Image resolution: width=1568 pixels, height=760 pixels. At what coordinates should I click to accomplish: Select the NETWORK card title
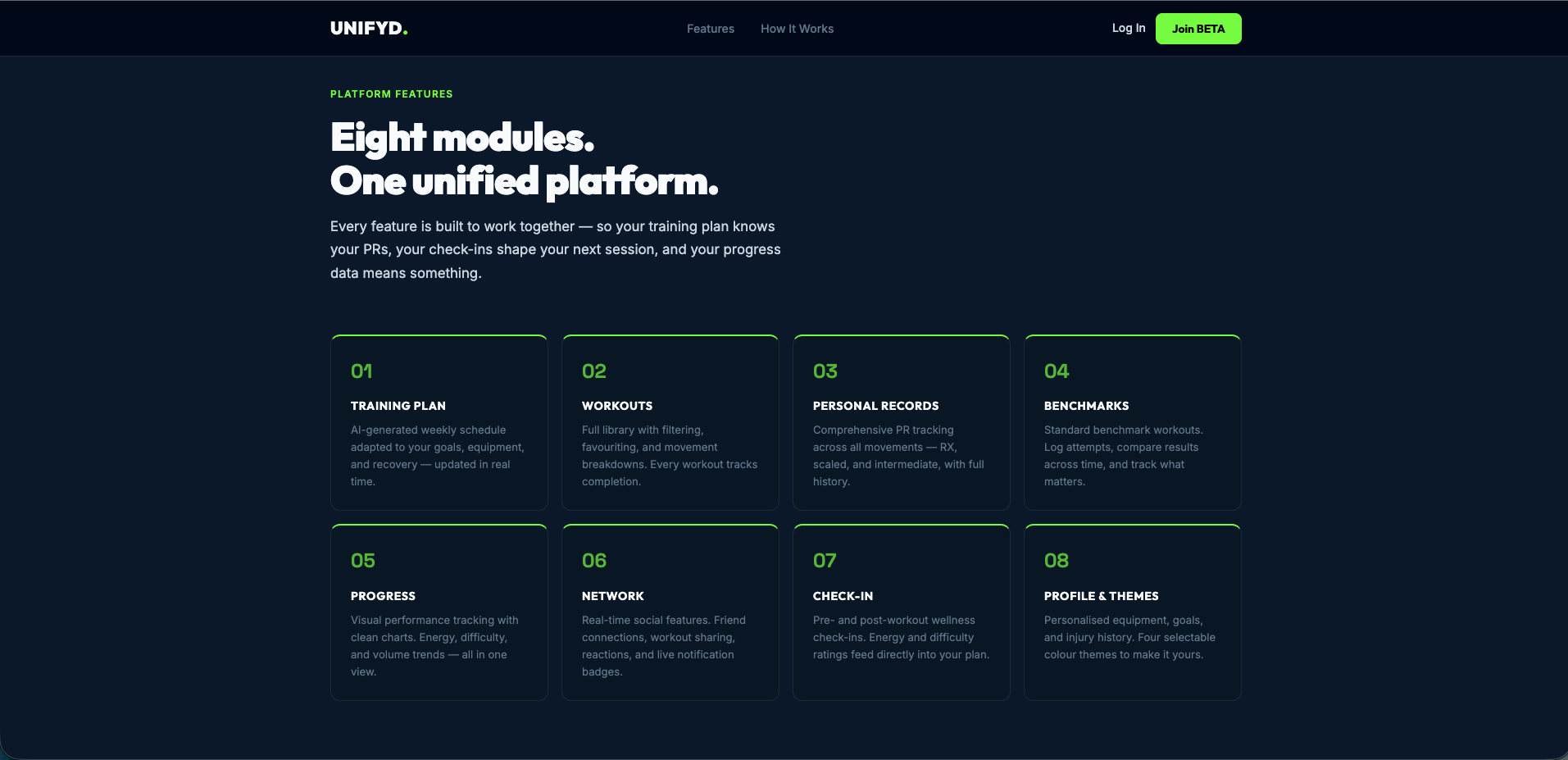613,596
